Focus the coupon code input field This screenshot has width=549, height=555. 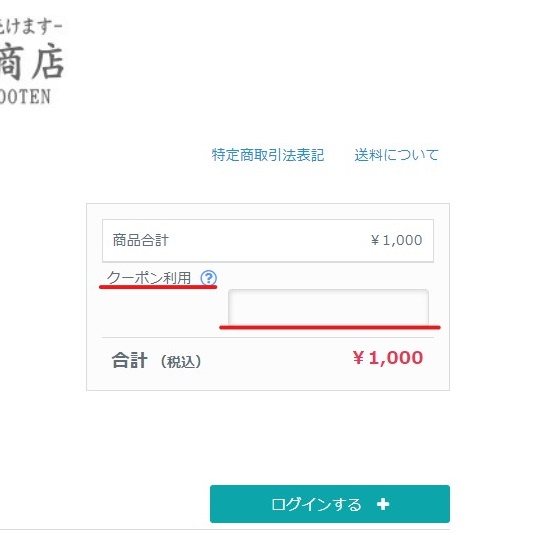pos(328,307)
